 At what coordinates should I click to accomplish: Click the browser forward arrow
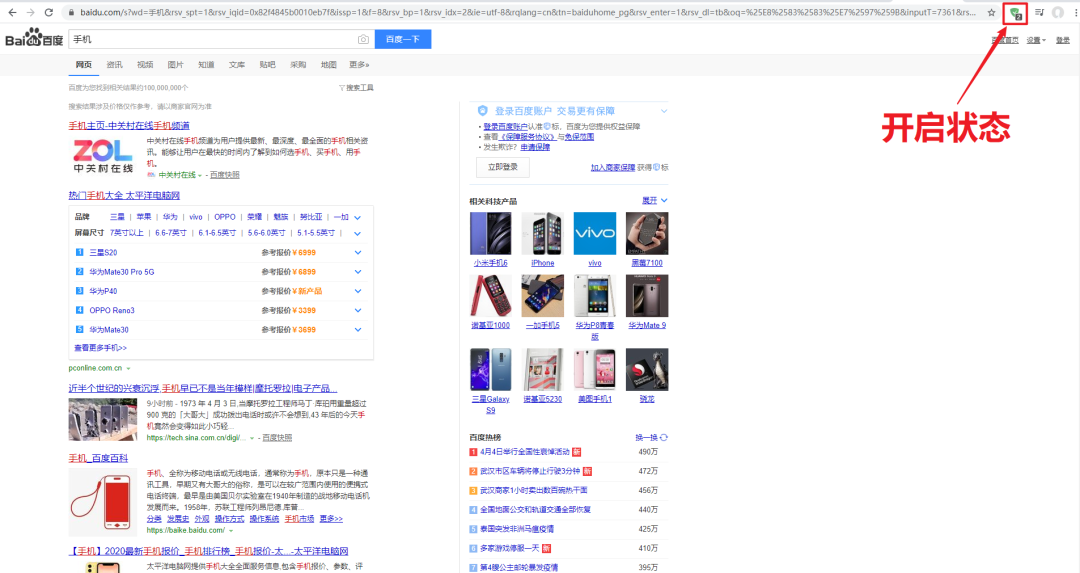(30, 12)
